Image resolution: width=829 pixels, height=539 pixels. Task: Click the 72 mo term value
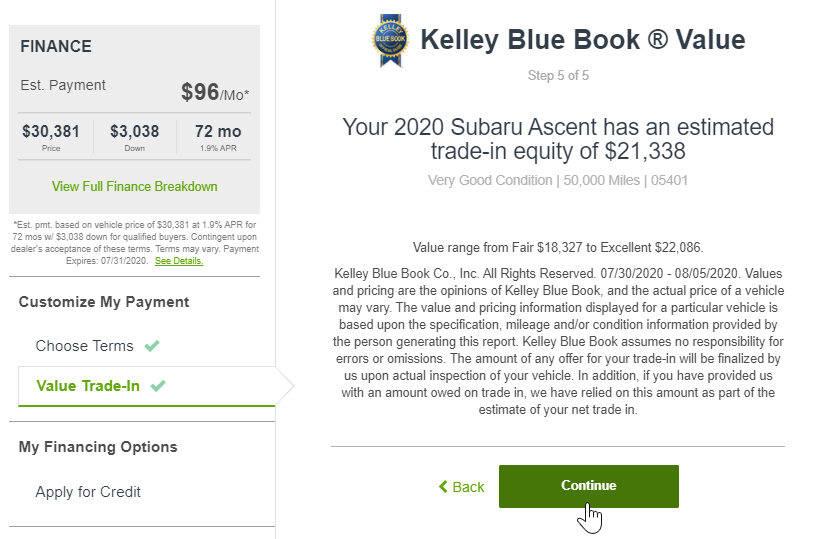point(218,131)
